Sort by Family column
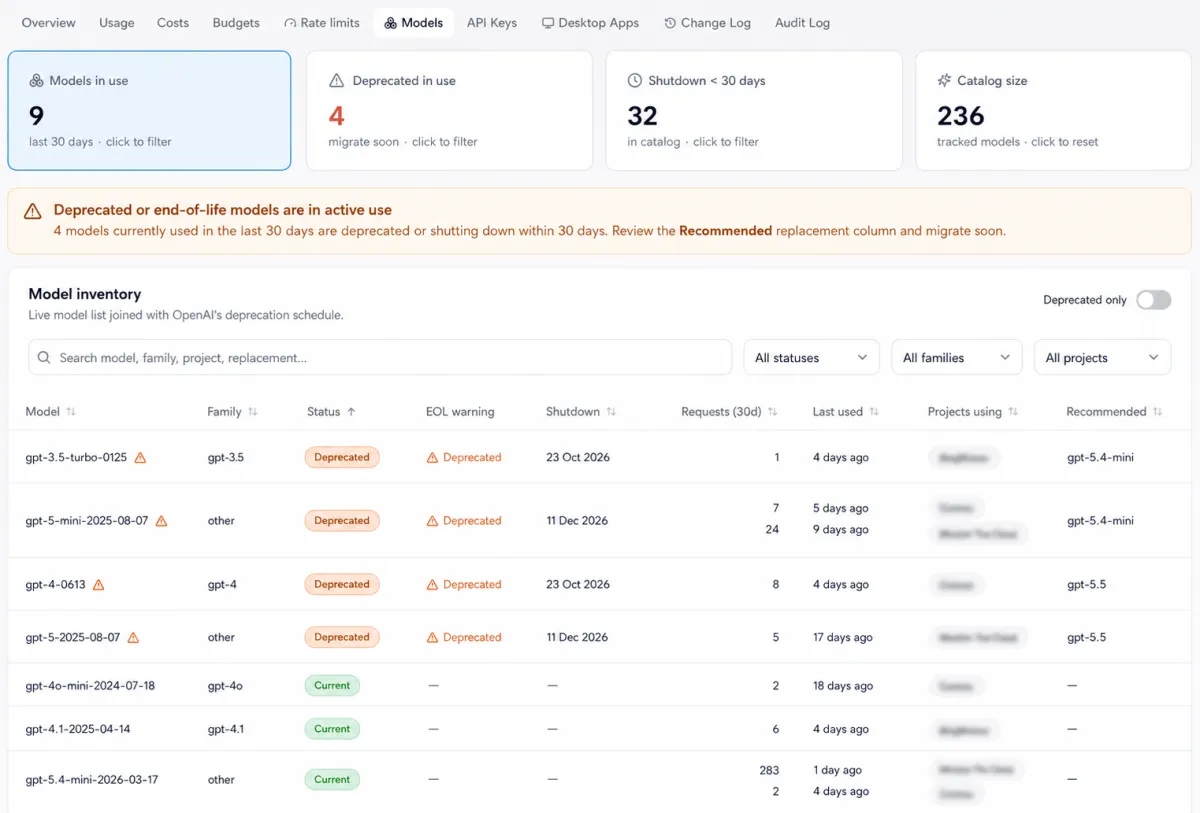The height and width of the screenshot is (813, 1200). pos(232,412)
